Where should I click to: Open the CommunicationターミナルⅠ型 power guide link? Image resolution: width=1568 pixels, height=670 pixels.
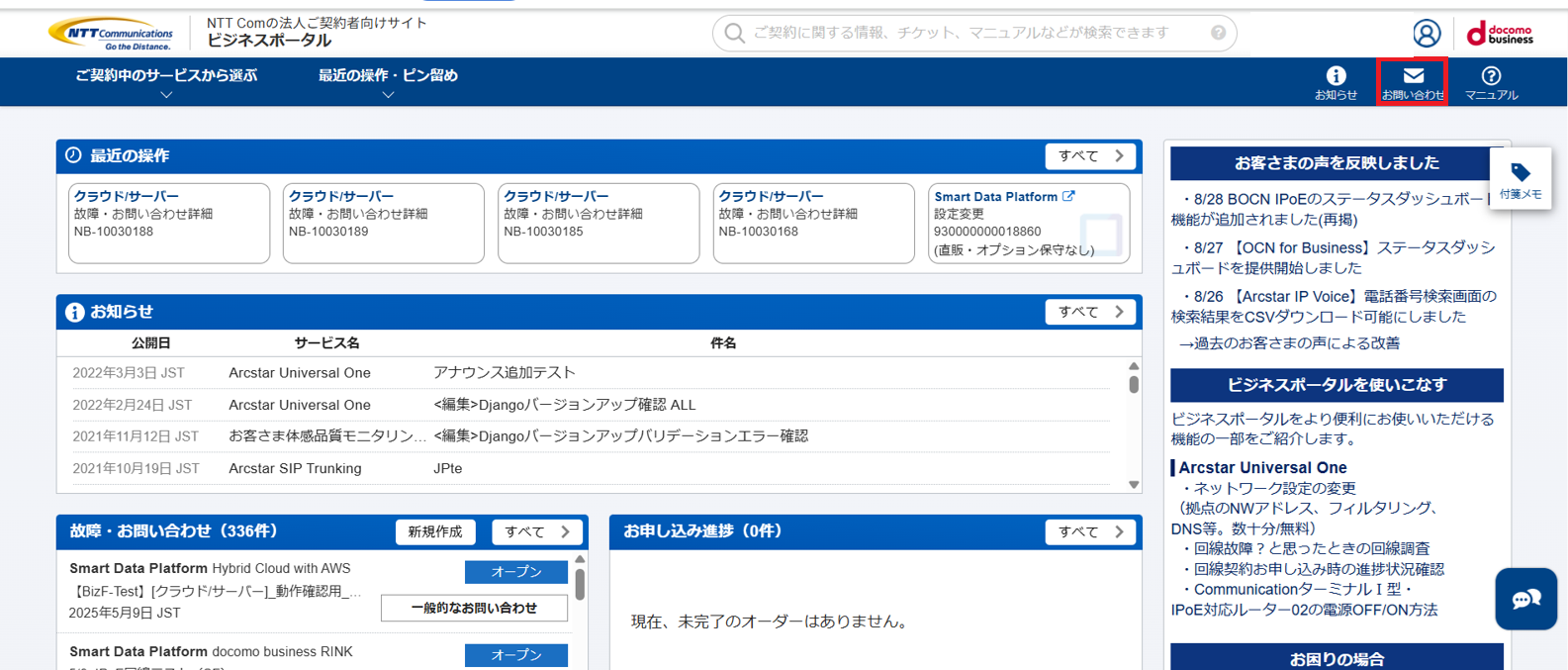coord(1305,600)
